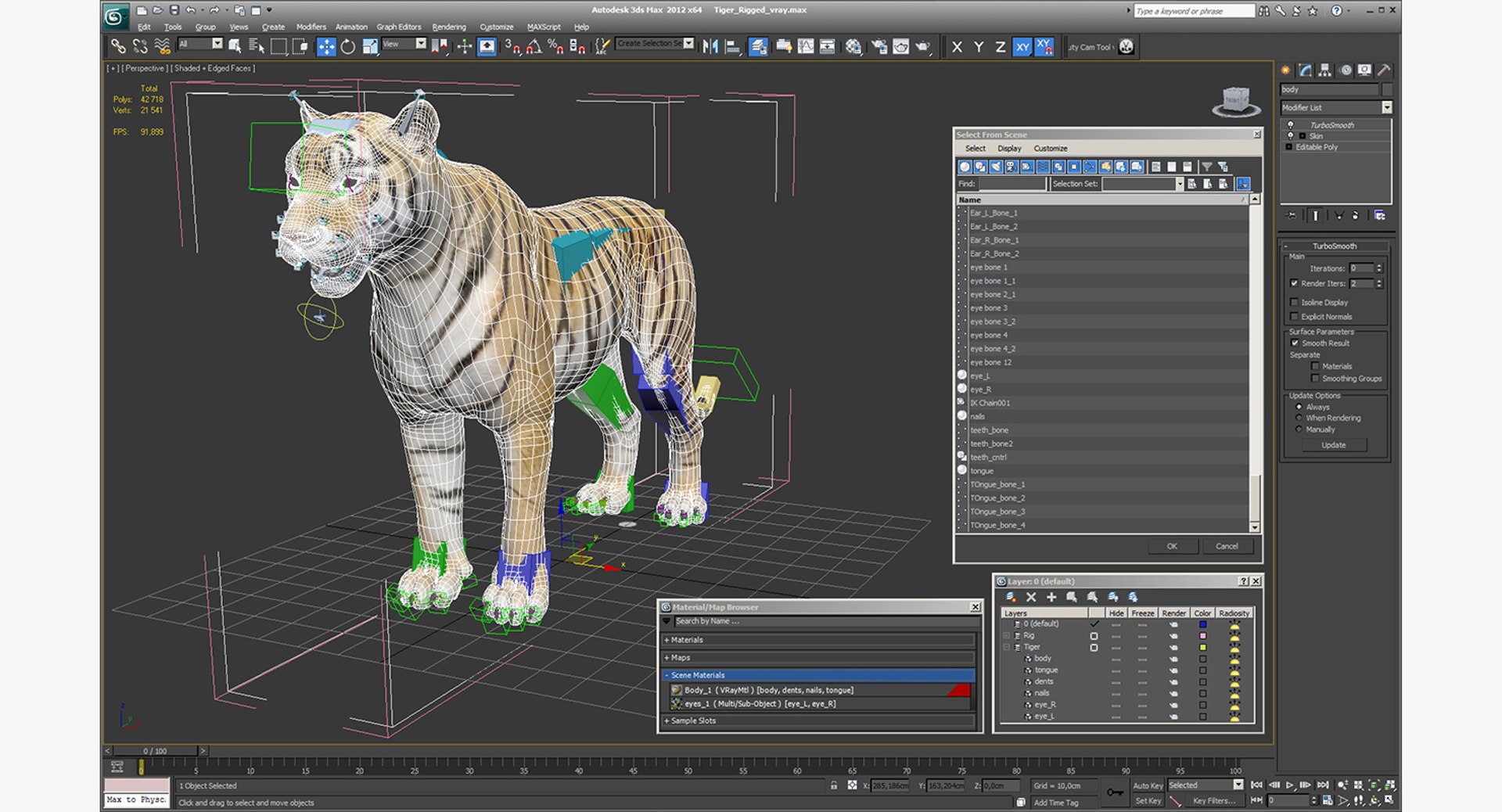Screen dimensions: 1502x812
Task: Toggle the Render Iters checkbox
Action: pyautogui.click(x=1294, y=283)
